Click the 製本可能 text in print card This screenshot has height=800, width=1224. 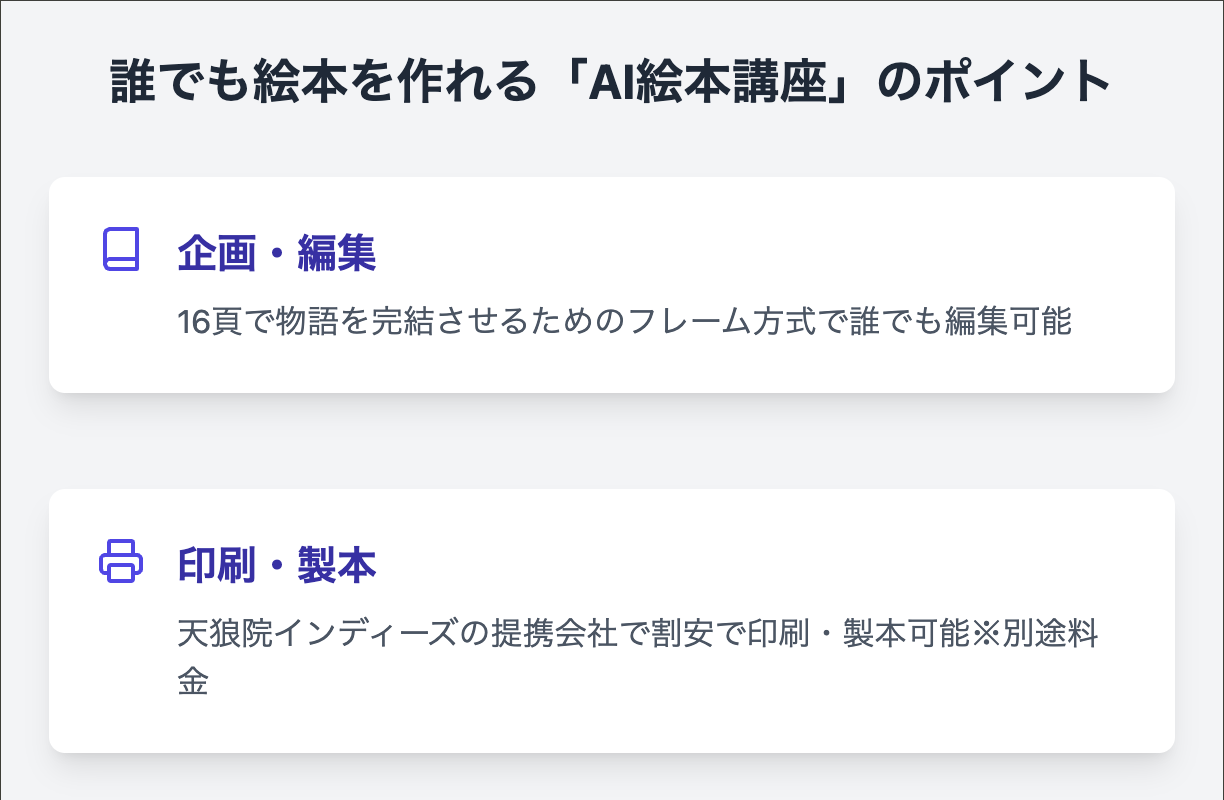click(907, 635)
